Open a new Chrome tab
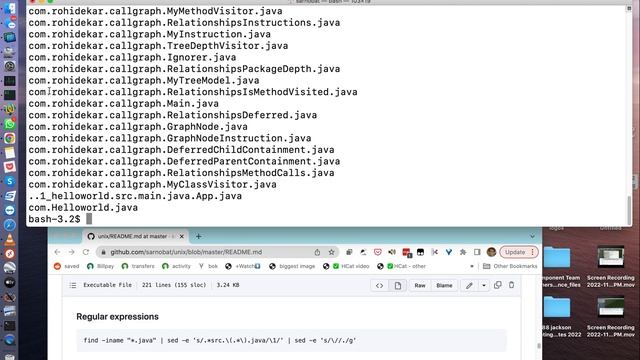This screenshot has height=360, width=640. [198, 236]
